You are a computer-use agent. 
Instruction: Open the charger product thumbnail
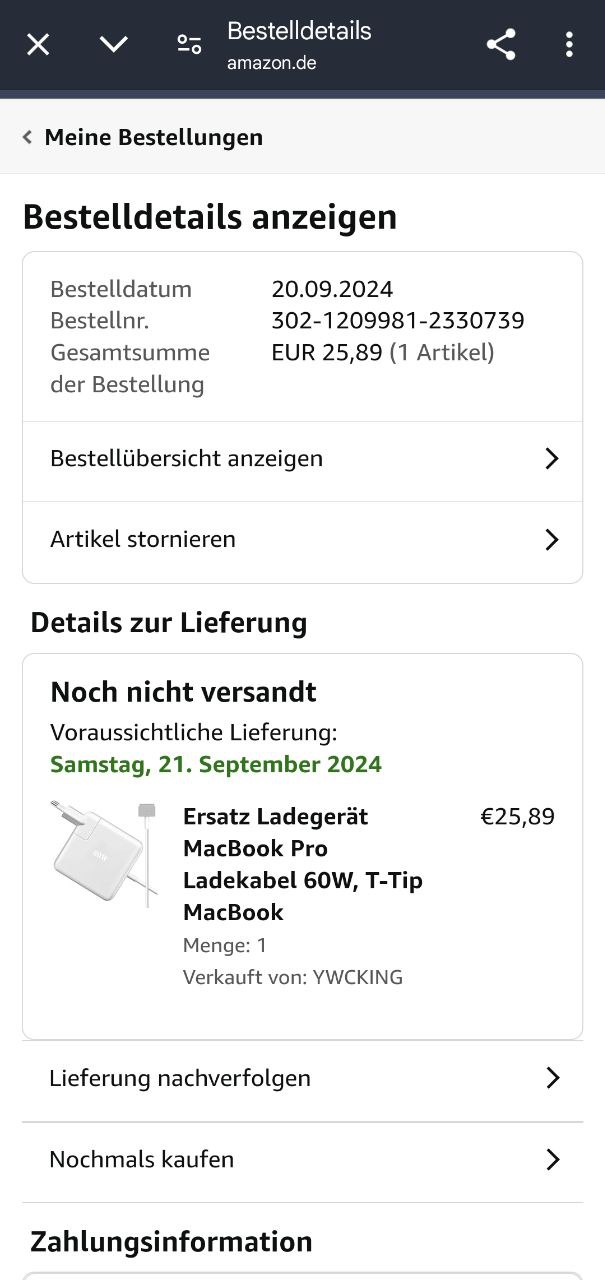coord(104,853)
